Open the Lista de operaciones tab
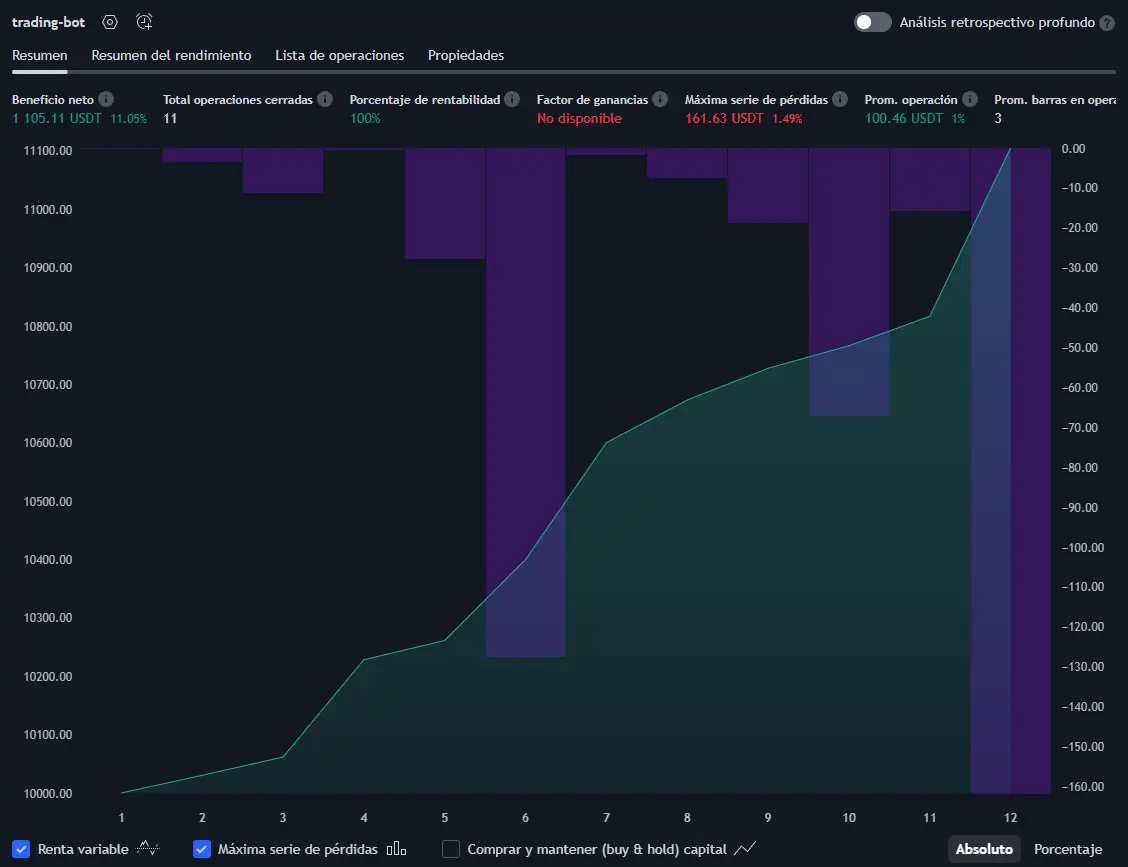 click(340, 55)
